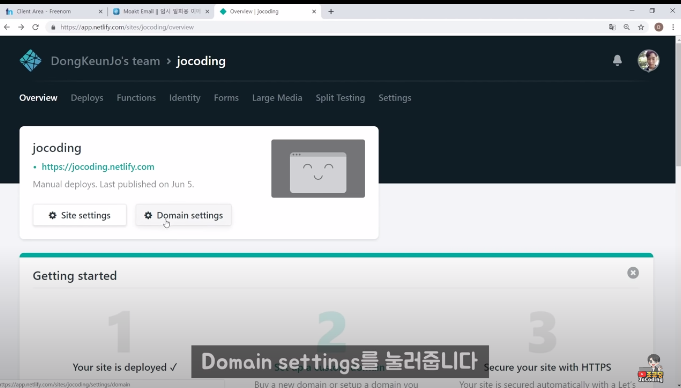The width and height of the screenshot is (681, 388).
Task: Select the Overview | jocoding tab
Action: point(267,11)
